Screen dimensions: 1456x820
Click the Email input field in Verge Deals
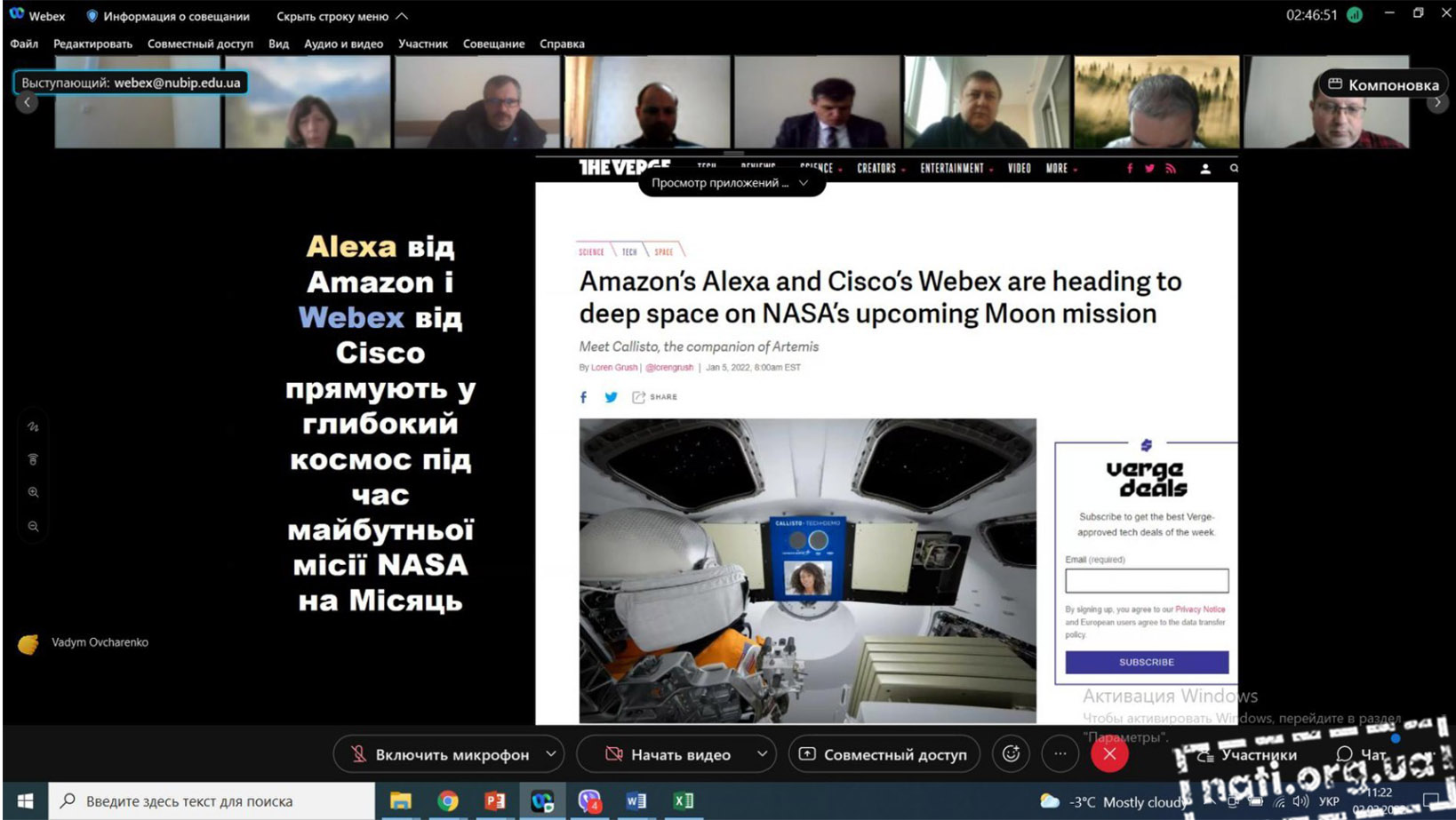point(1147,581)
